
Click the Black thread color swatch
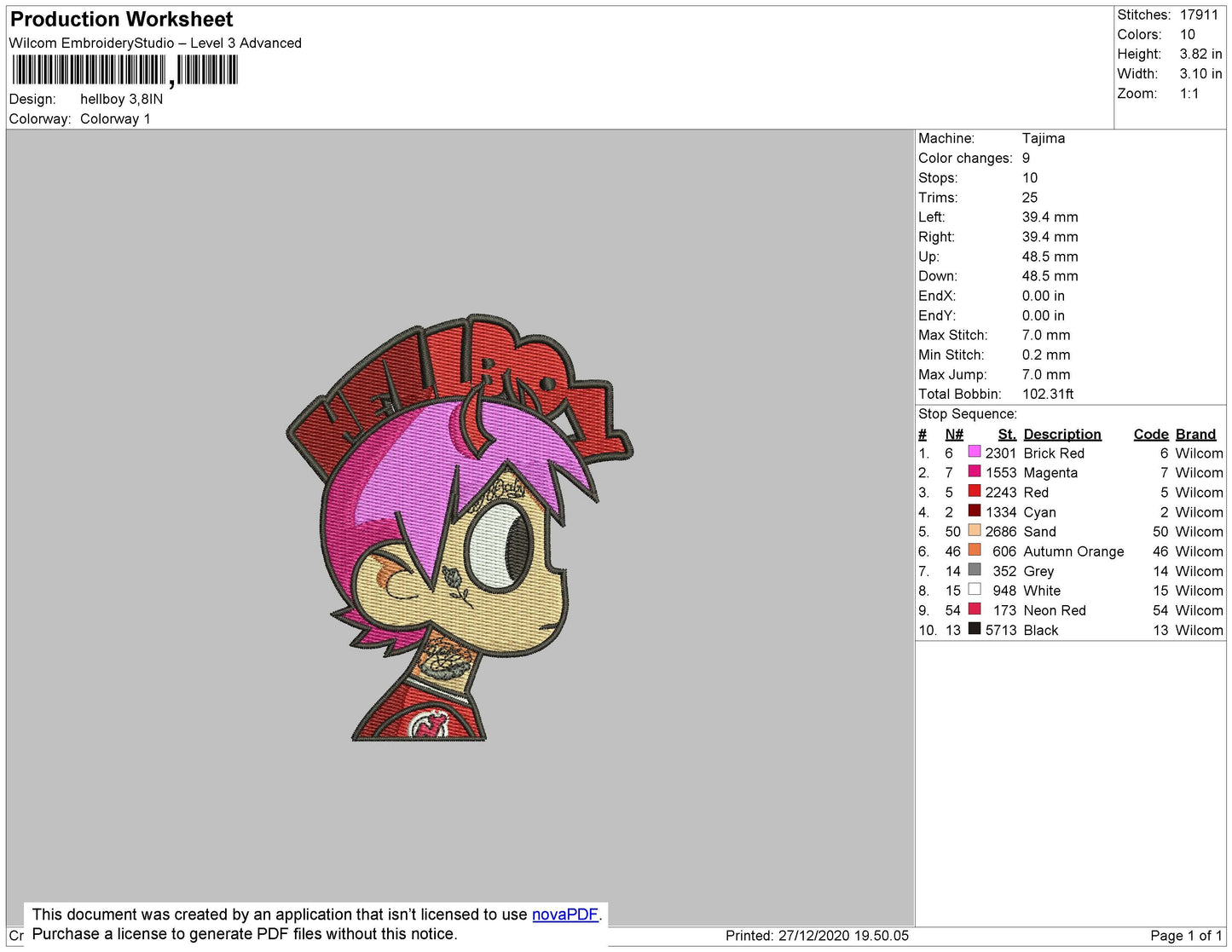pyautogui.click(x=975, y=628)
